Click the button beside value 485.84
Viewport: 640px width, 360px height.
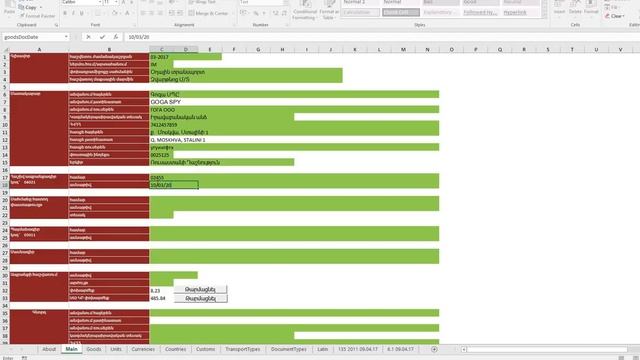point(200,298)
